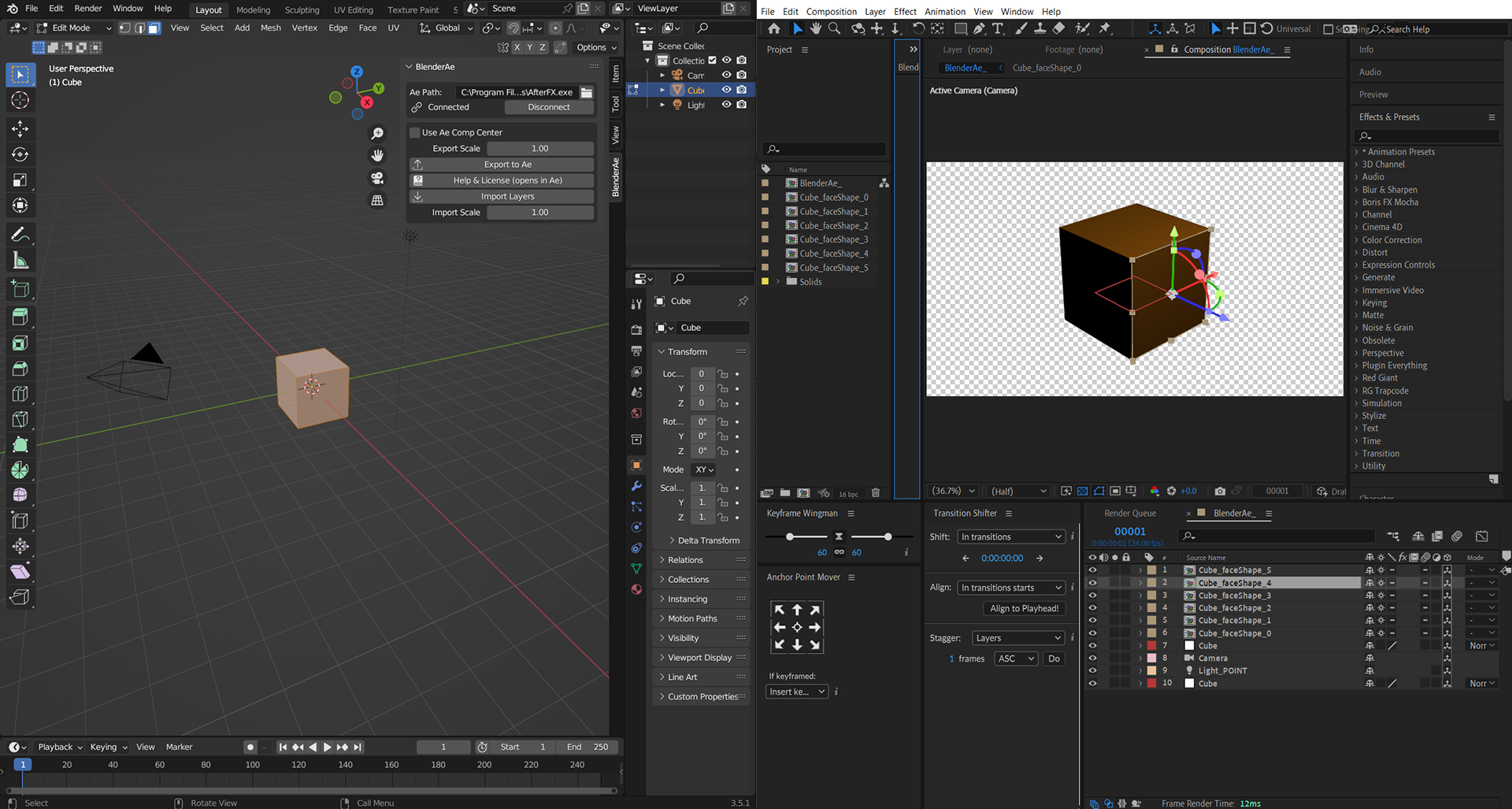This screenshot has width=1512, height=809.
Task: Open Align In transitions starts dropdown
Action: point(1011,588)
